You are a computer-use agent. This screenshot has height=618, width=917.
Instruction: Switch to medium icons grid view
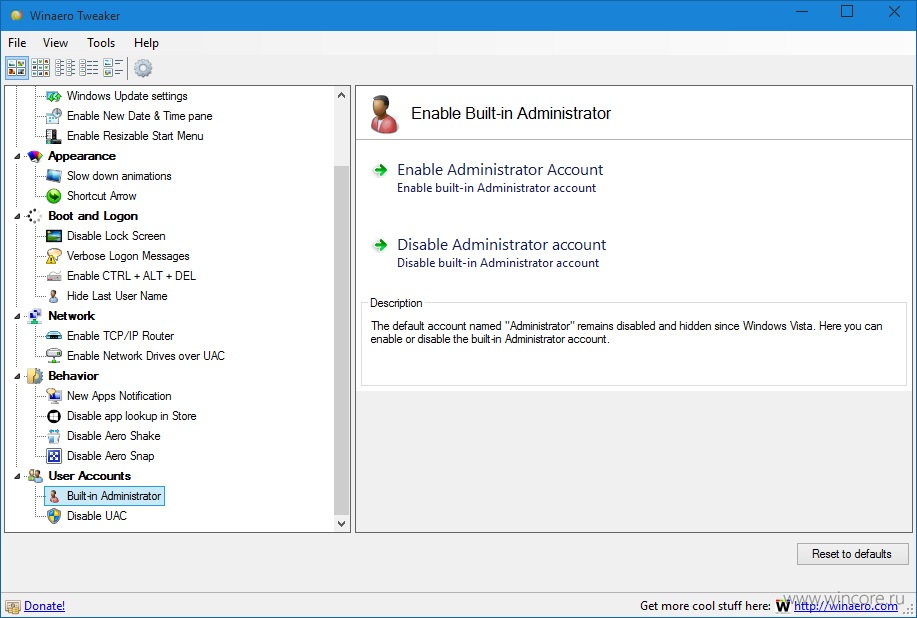point(40,68)
